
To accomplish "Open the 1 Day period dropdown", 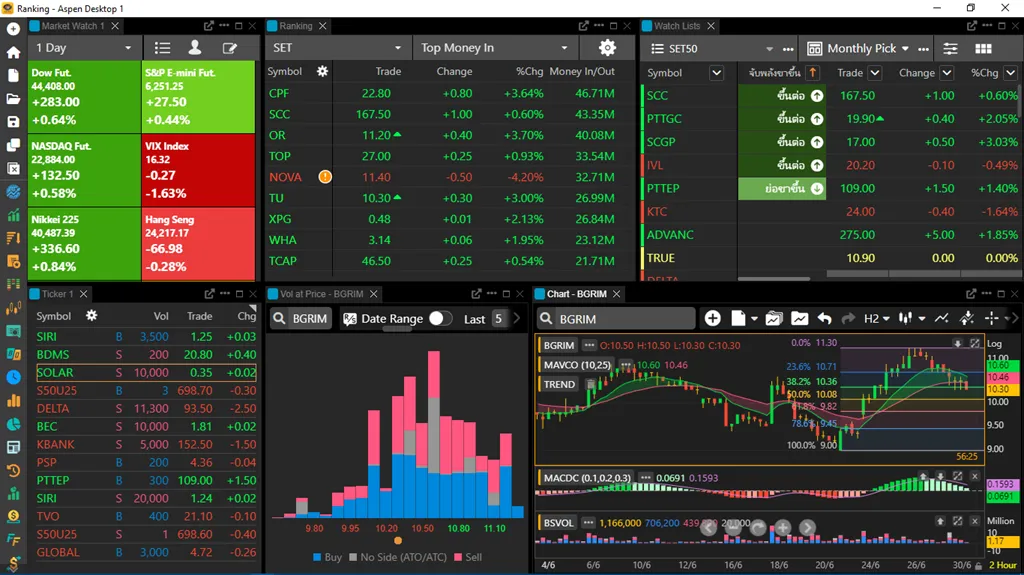I will (x=84, y=48).
